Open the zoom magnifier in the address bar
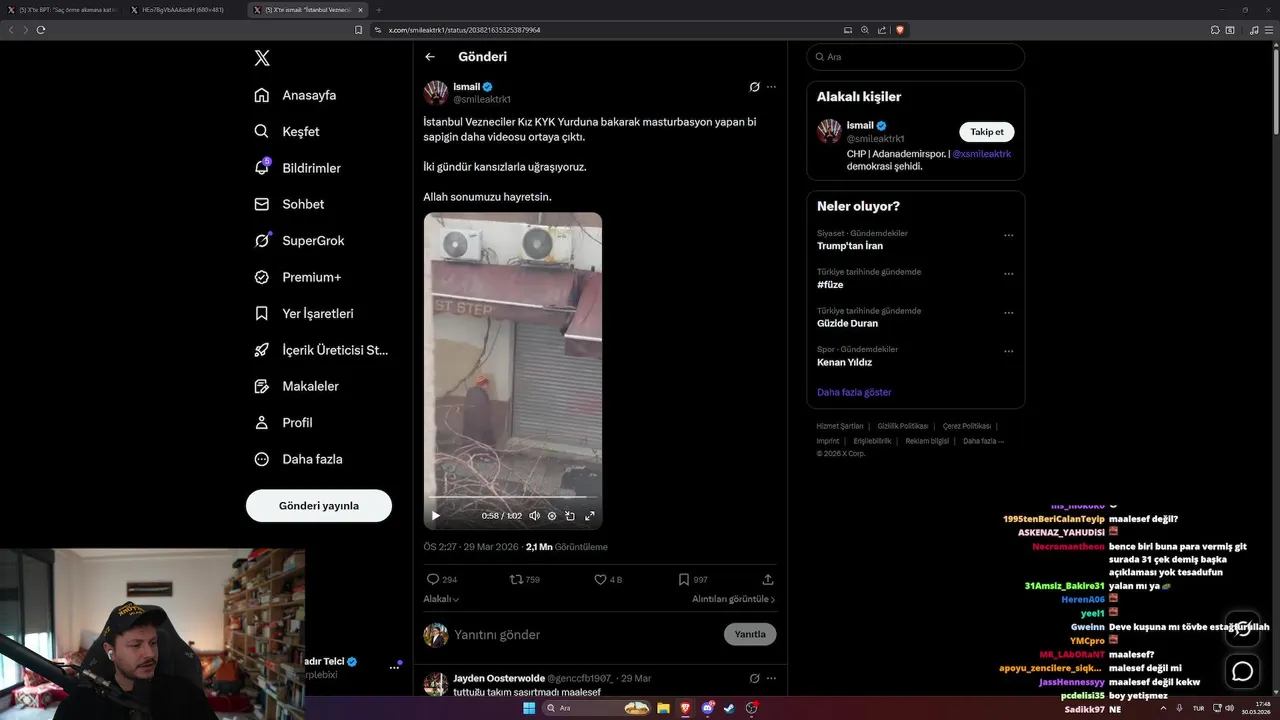 coord(864,30)
